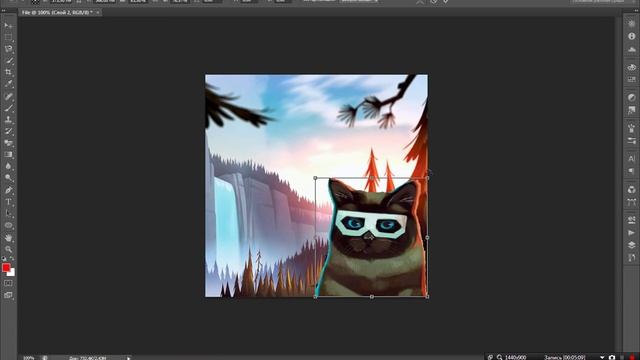Select the Lasso tool
The image size is (640, 360).
(8, 49)
